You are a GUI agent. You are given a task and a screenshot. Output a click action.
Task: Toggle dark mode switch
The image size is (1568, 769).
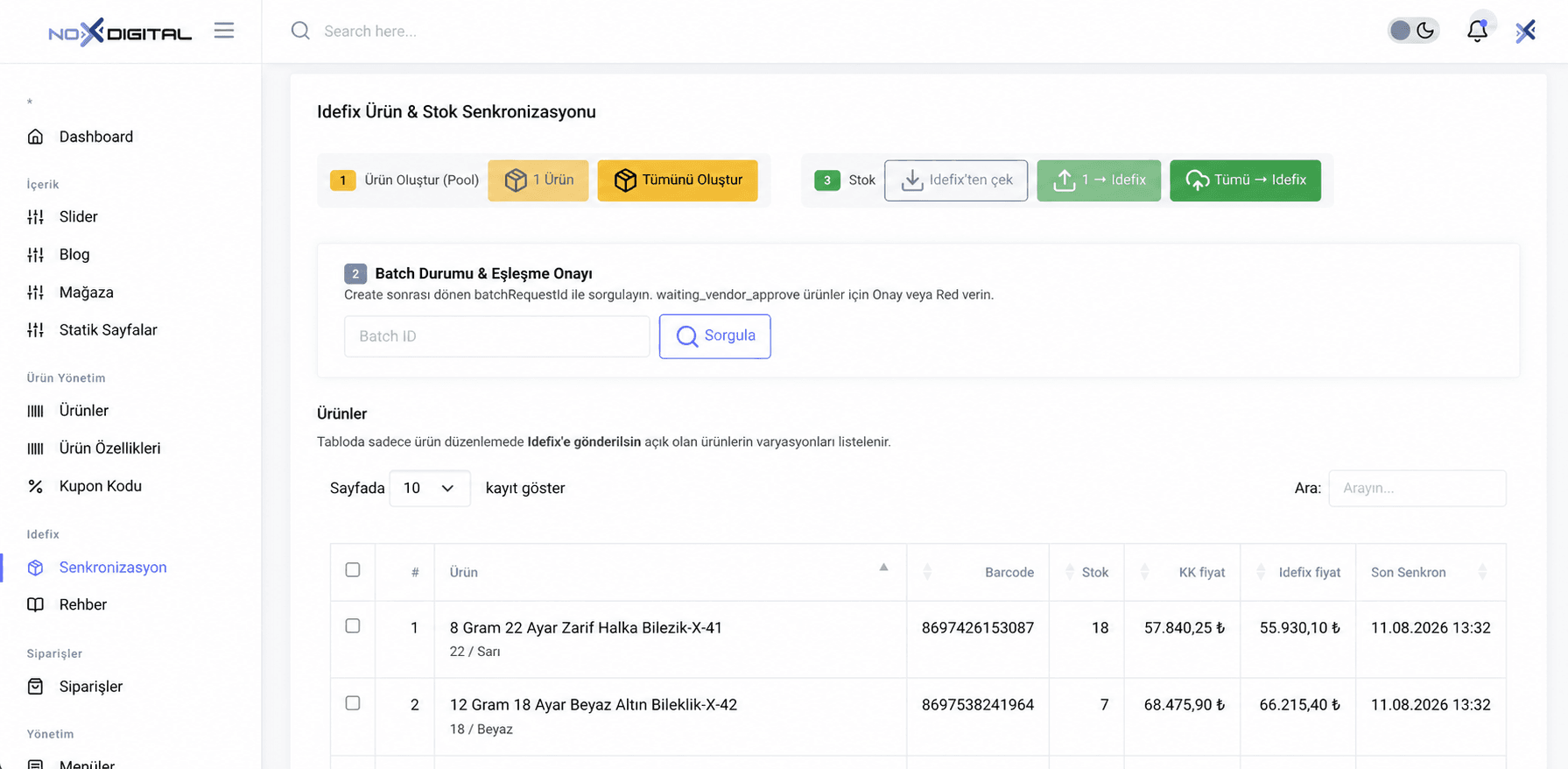[x=1413, y=31]
